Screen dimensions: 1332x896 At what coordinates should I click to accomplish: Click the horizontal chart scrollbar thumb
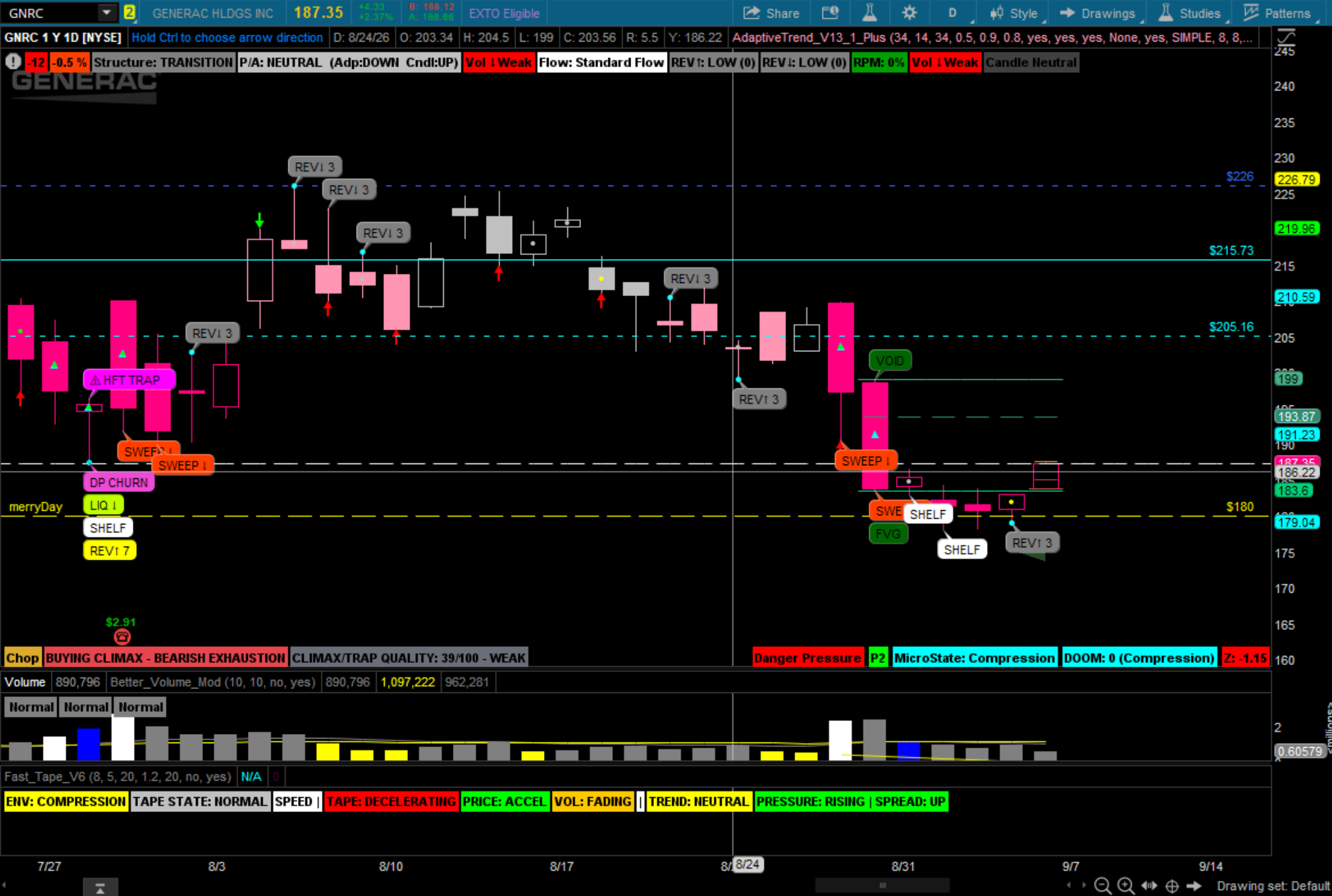(x=882, y=885)
